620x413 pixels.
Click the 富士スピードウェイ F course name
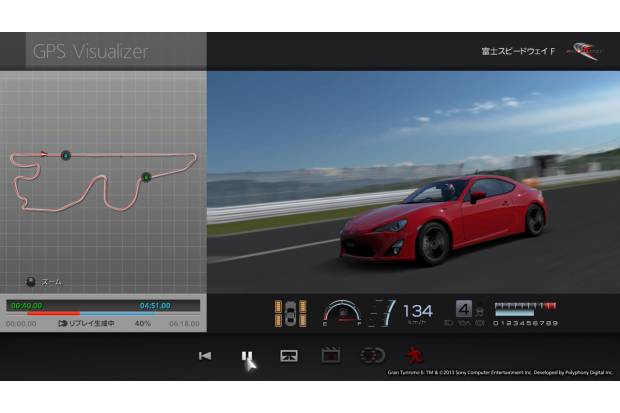(x=518, y=51)
